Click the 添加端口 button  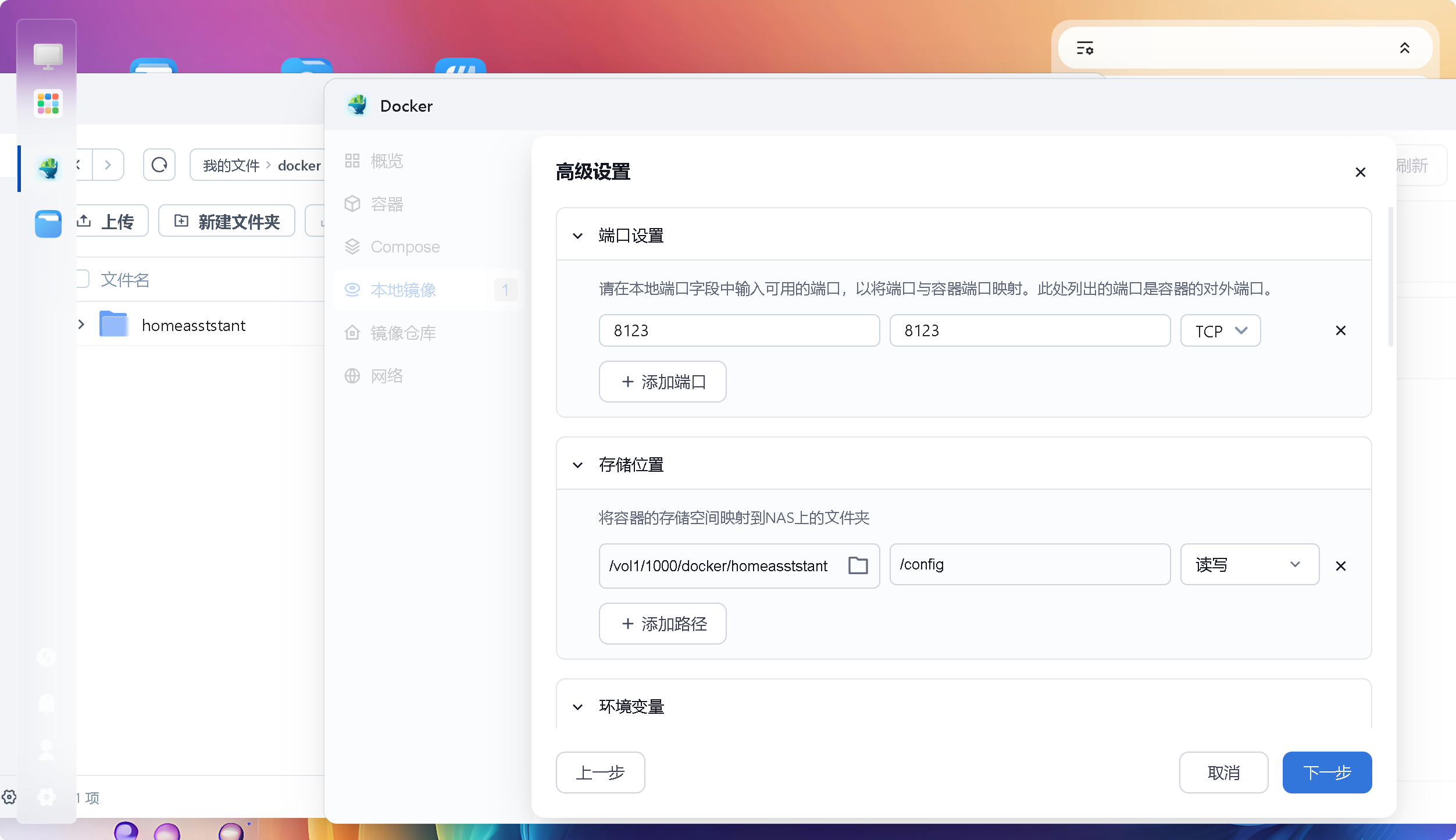tap(662, 382)
